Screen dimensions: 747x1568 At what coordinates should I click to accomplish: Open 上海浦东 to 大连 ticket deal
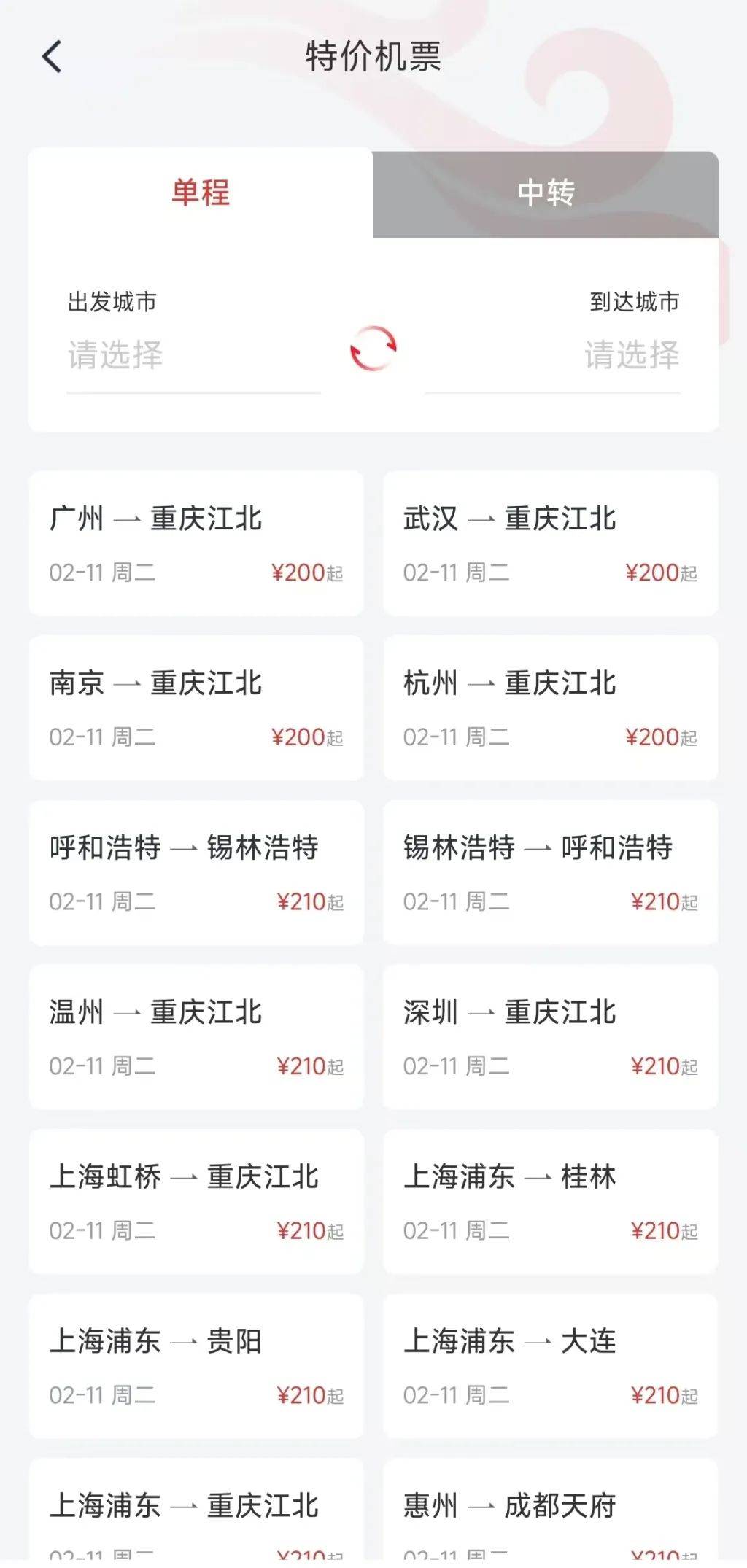[x=551, y=1367]
